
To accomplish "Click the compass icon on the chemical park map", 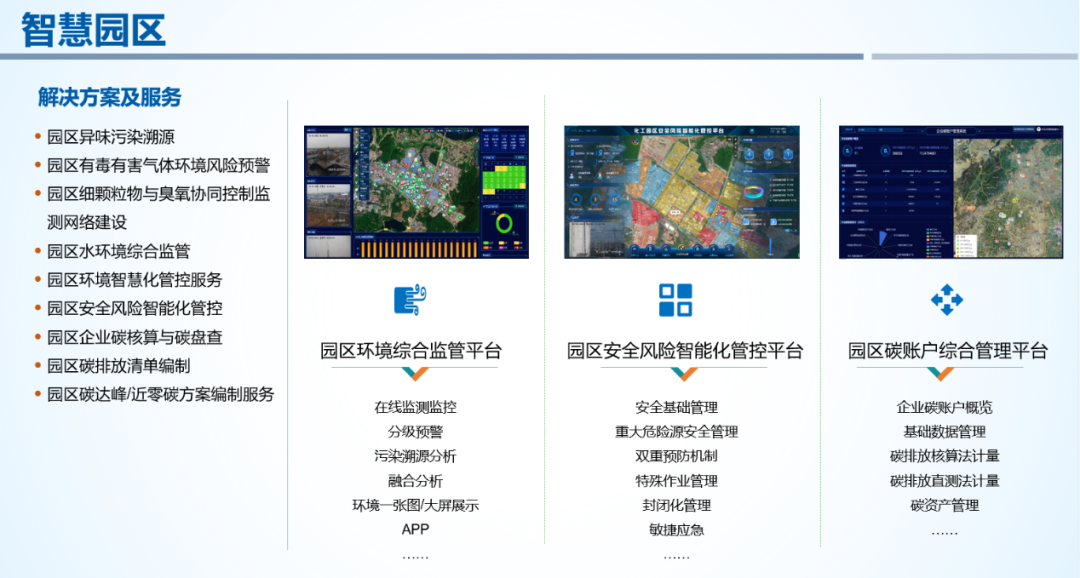I will coord(635,141).
